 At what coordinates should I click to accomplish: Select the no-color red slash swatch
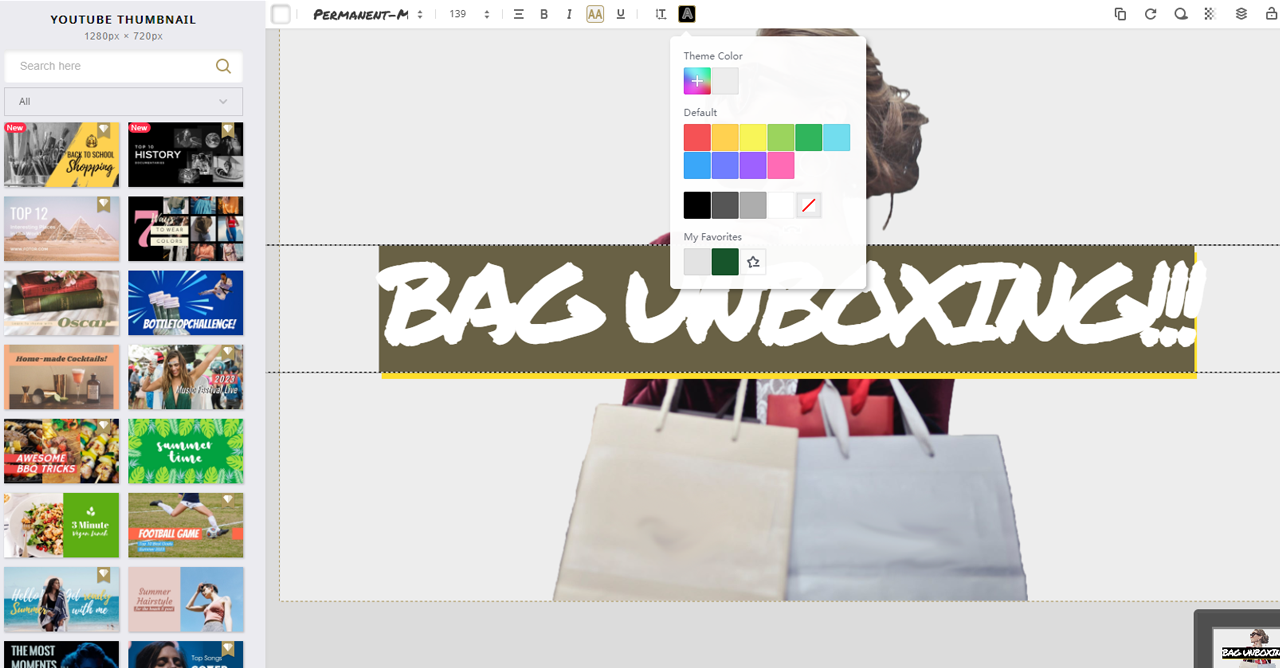[x=809, y=205]
